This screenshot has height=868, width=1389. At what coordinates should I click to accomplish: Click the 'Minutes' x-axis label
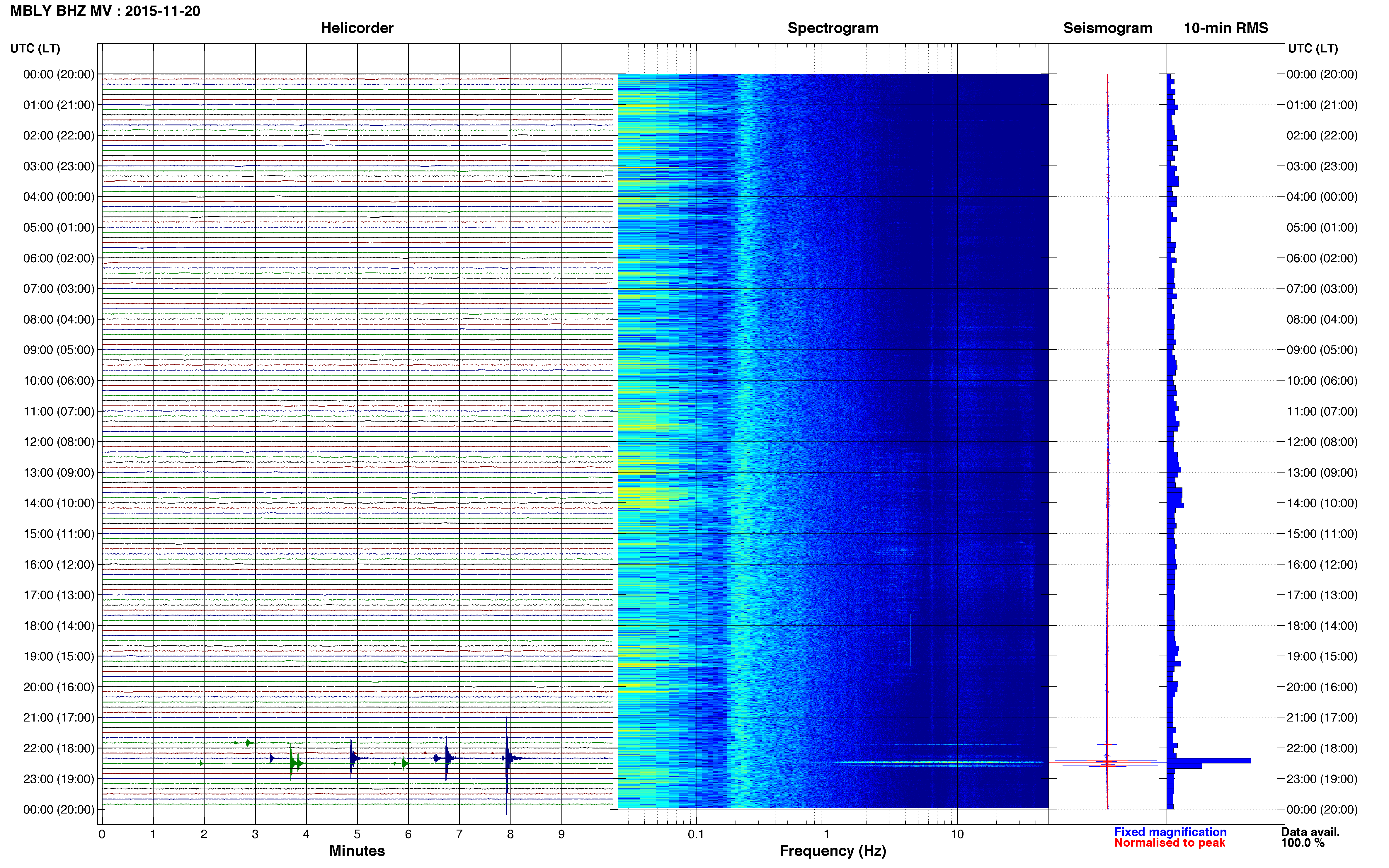pyautogui.click(x=357, y=851)
